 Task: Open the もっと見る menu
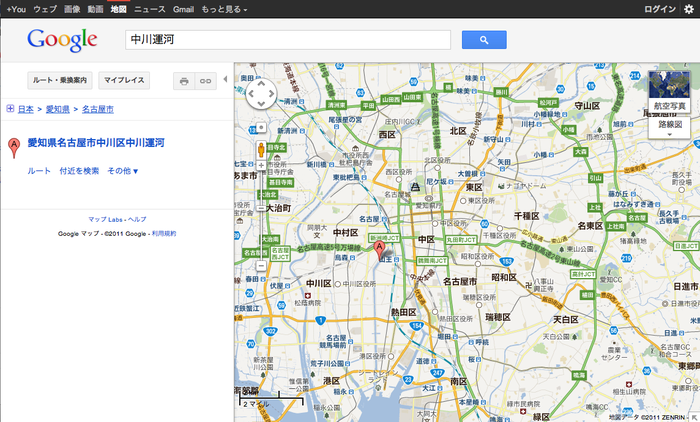coord(224,9)
